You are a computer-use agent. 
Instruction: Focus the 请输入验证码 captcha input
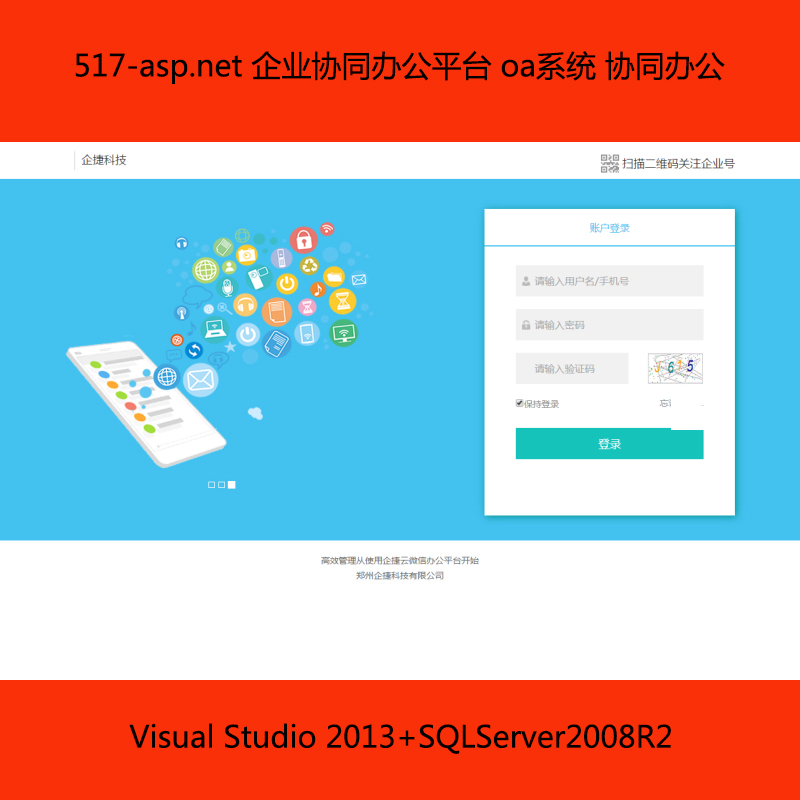[x=572, y=368]
